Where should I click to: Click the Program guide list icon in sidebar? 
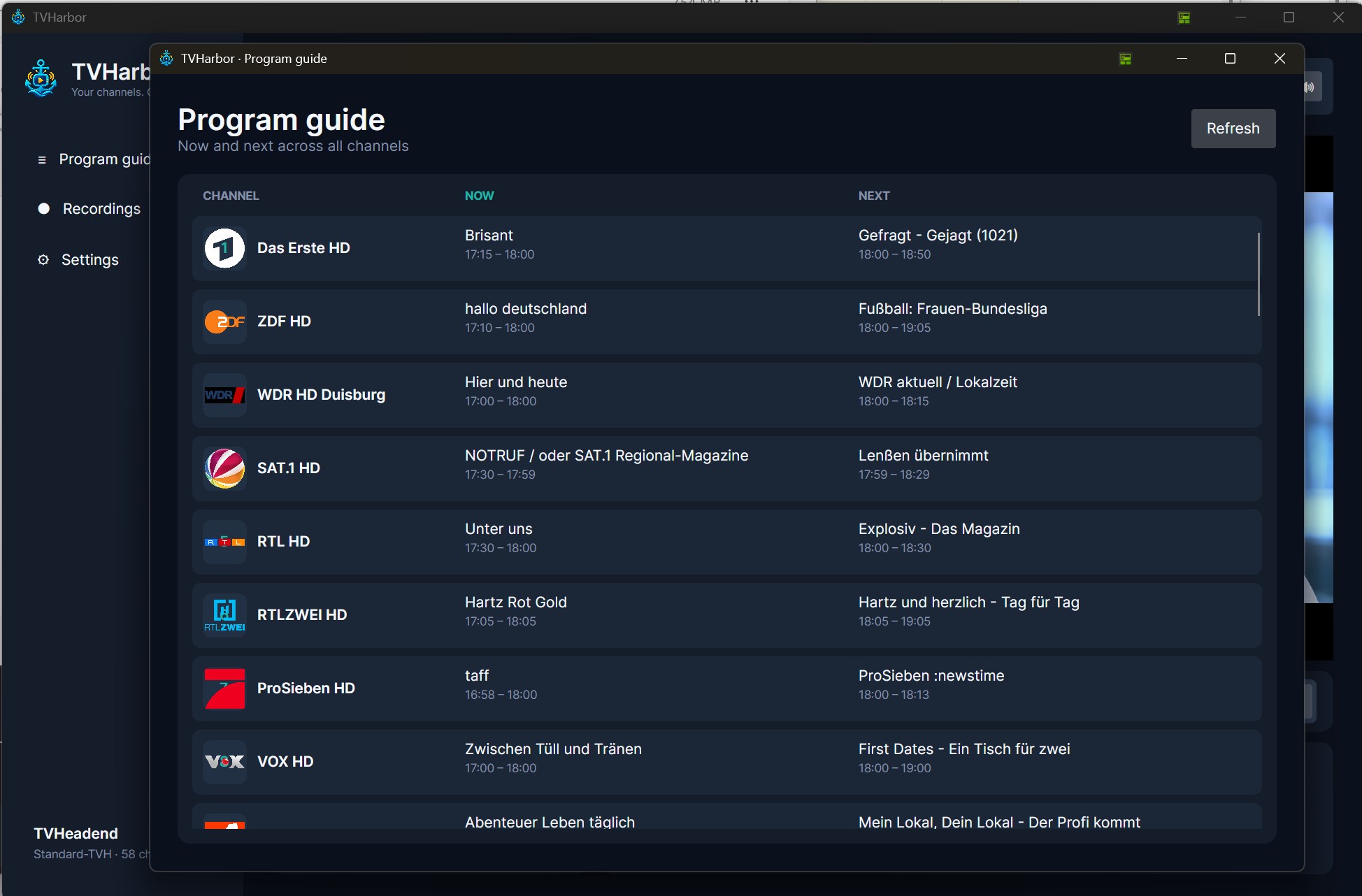(42, 160)
